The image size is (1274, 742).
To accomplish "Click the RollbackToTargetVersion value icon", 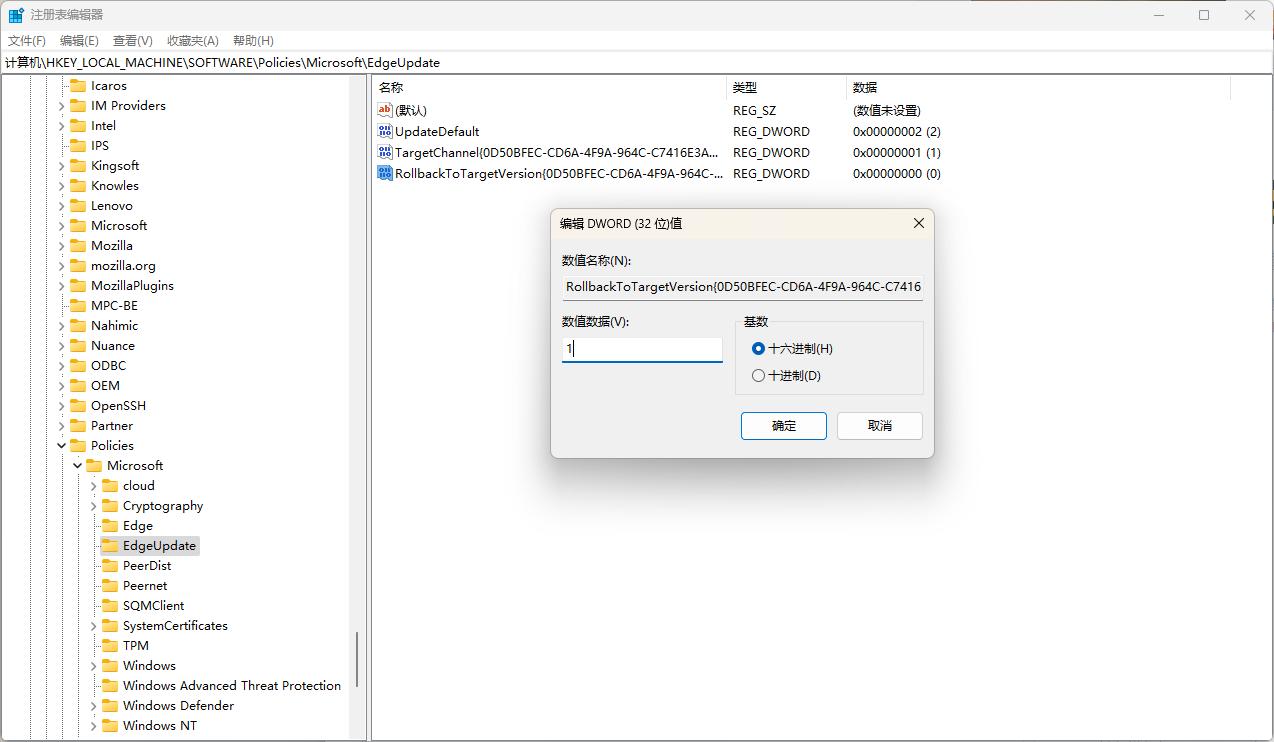I will tap(386, 173).
